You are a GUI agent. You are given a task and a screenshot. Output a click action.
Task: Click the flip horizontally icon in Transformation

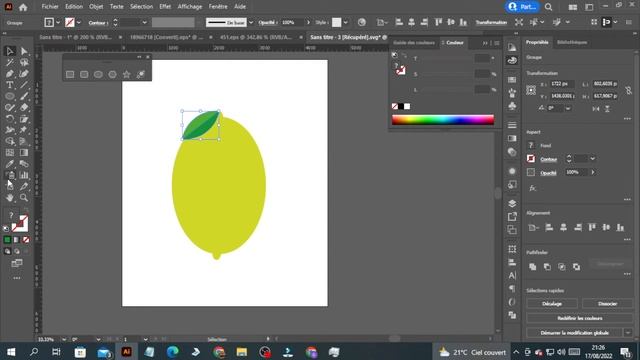(x=596, y=109)
